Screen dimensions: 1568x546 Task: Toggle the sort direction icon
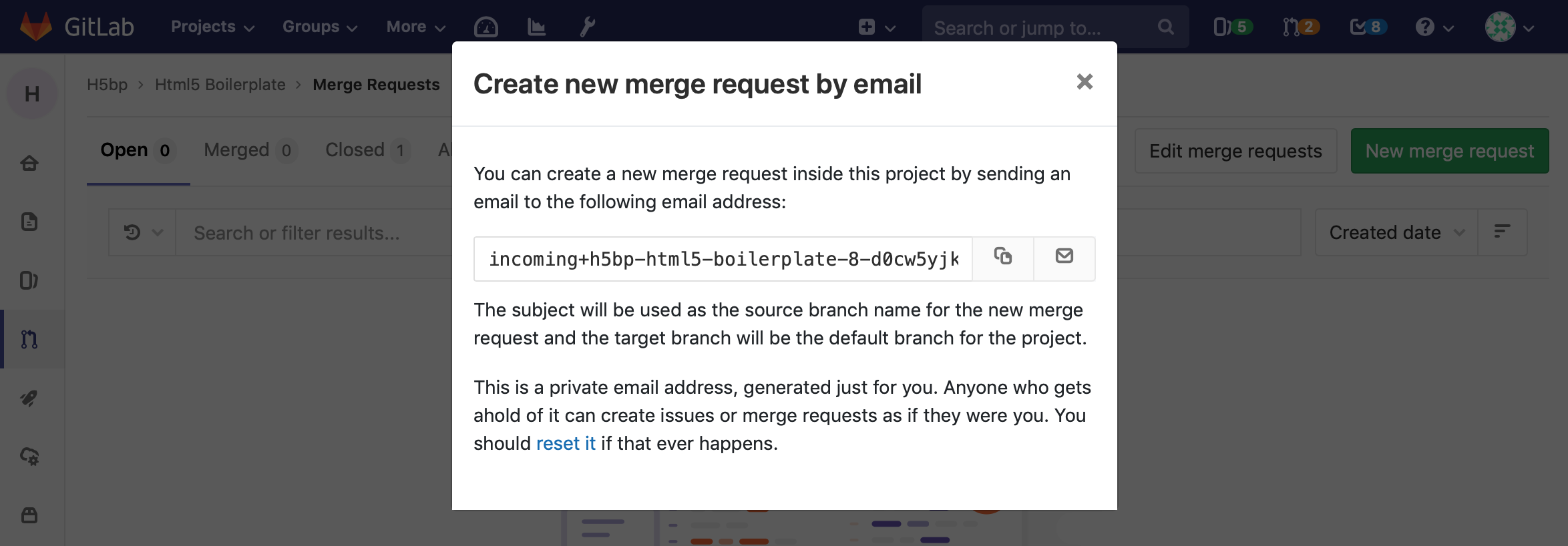pyautogui.click(x=1502, y=232)
